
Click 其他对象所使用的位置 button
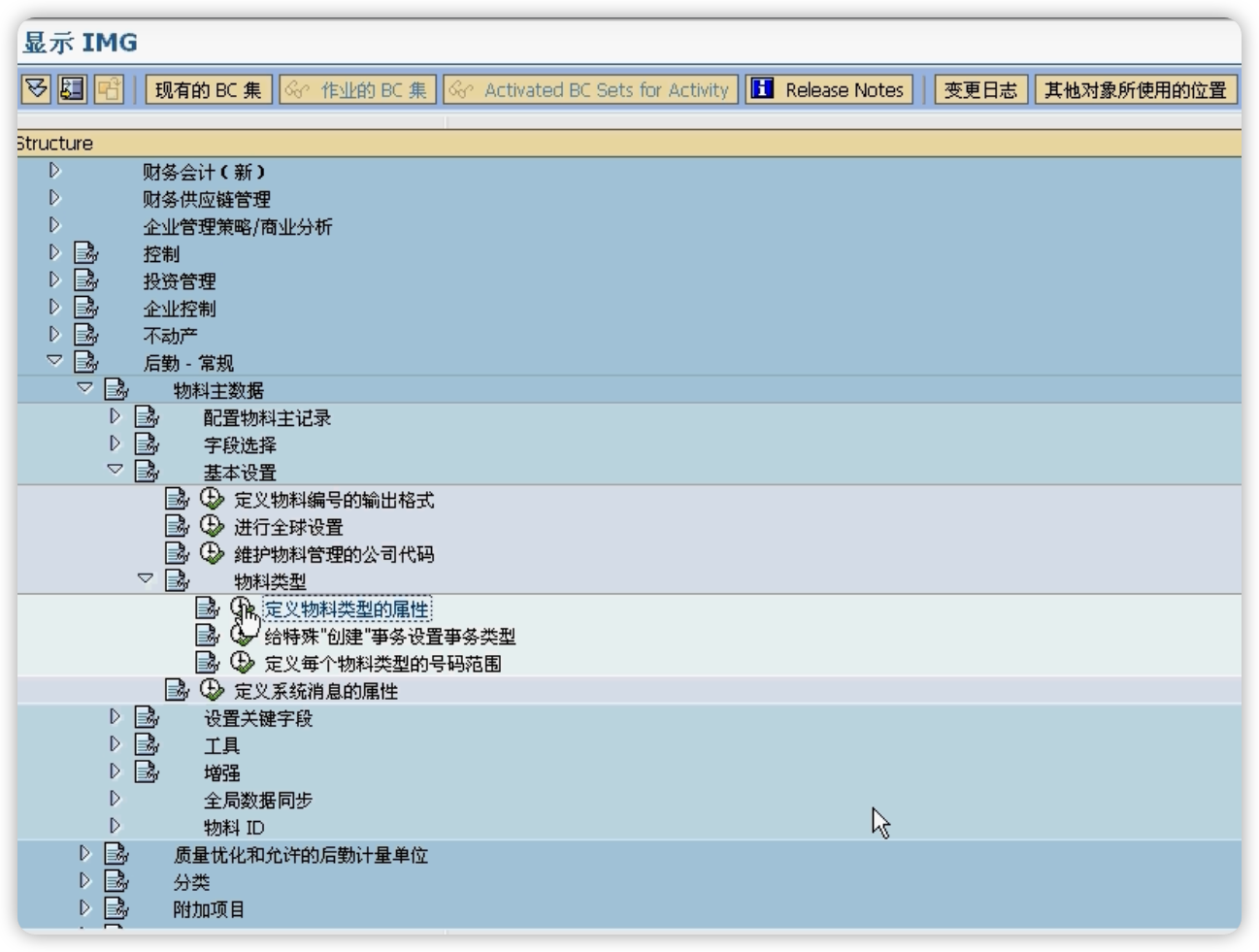(1136, 90)
